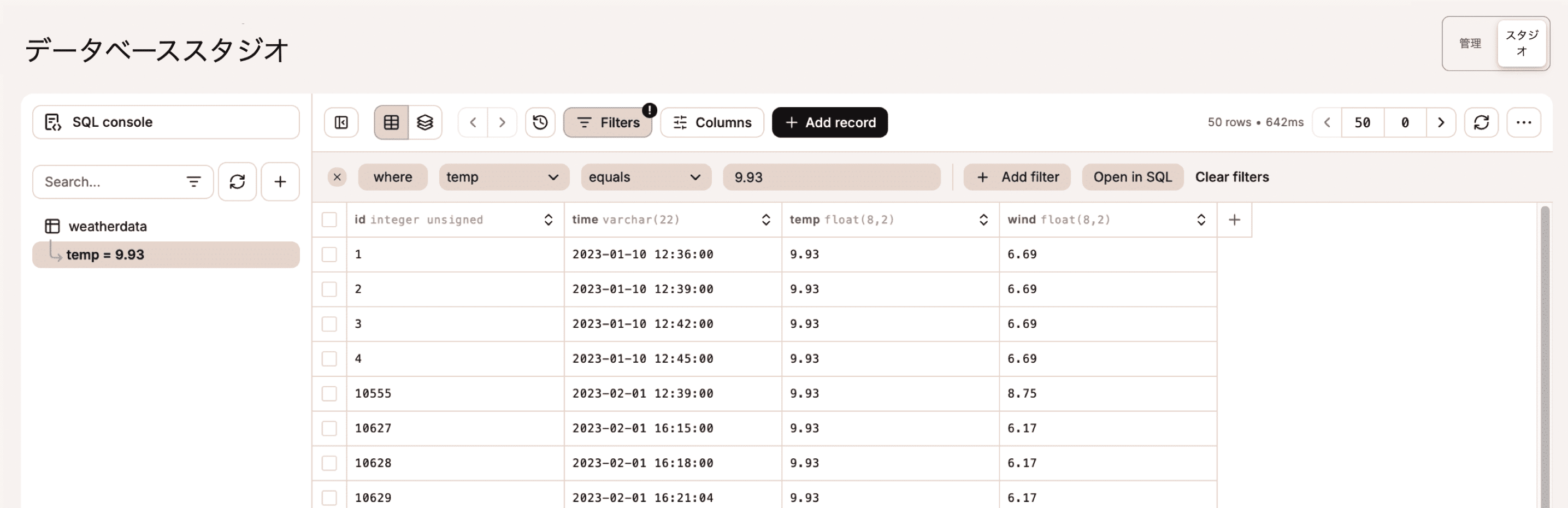The image size is (1568, 508).
Task: Collapse the sidebar panel icon
Action: coord(341,123)
